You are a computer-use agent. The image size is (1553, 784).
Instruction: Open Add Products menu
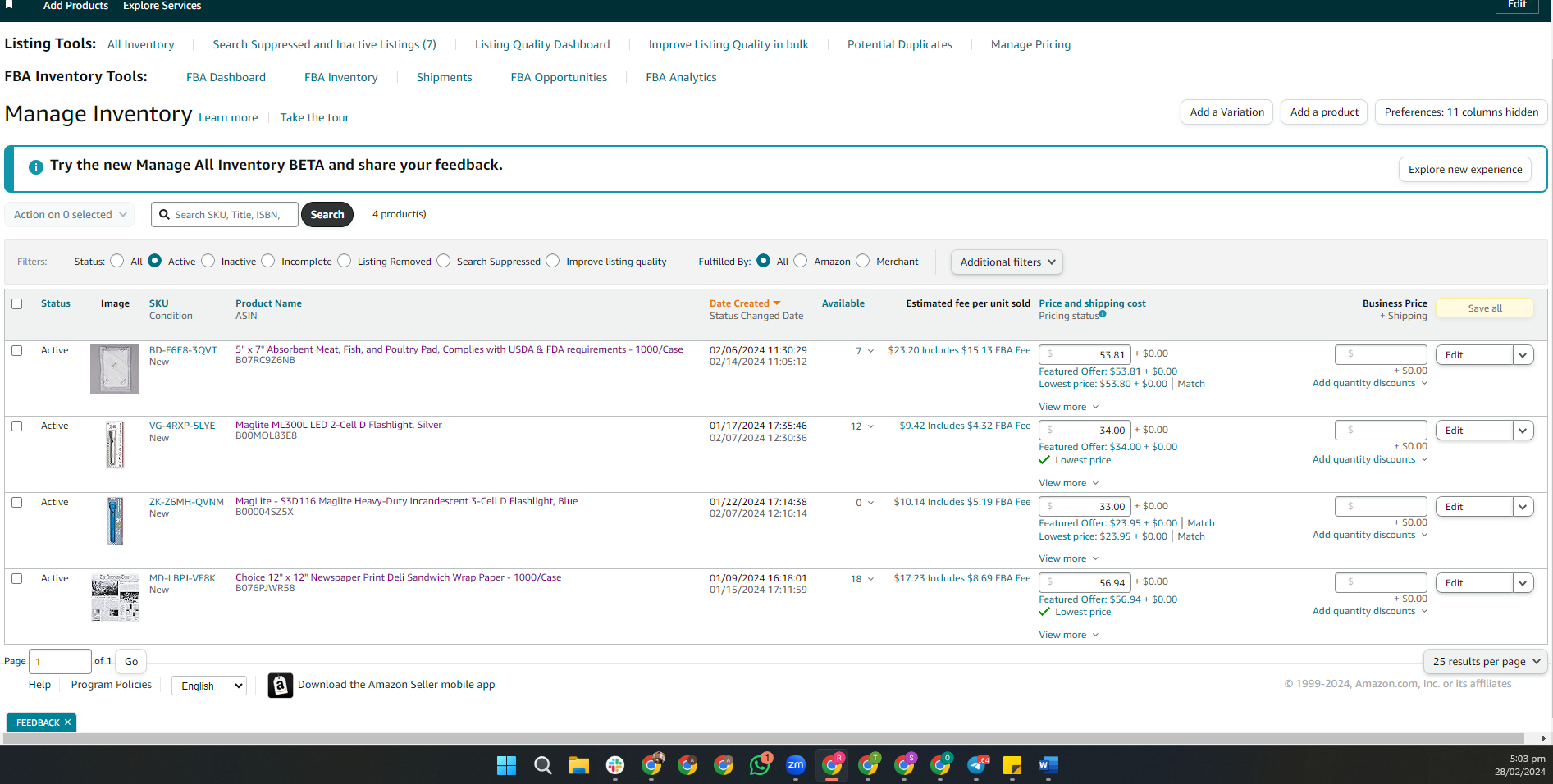[x=75, y=6]
